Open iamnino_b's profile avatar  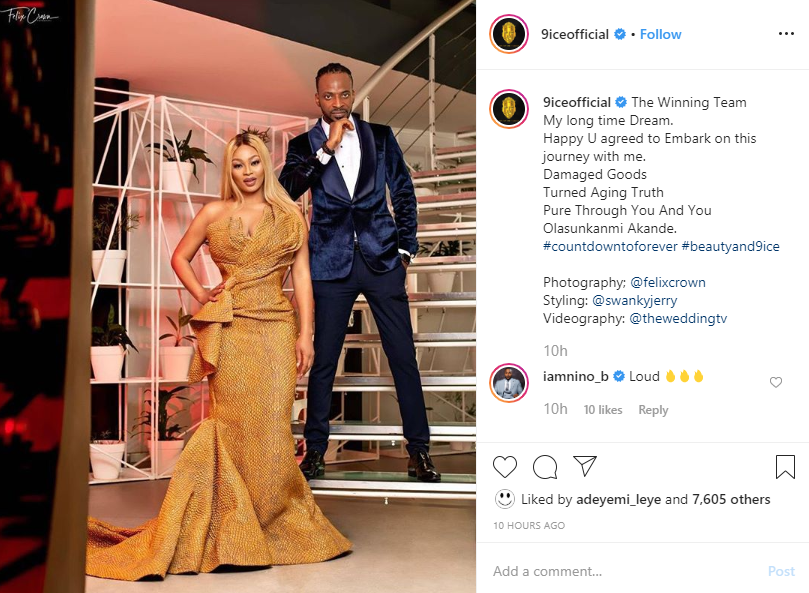click(x=509, y=383)
